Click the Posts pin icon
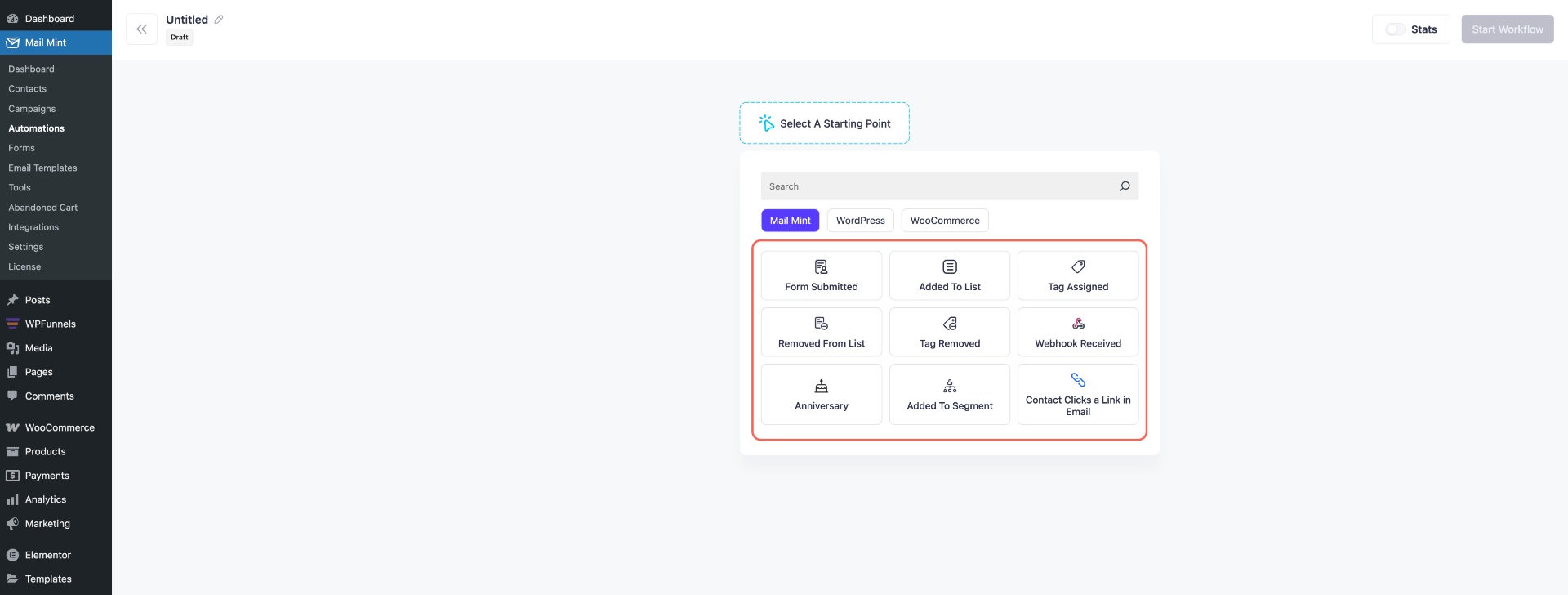The image size is (1568, 595). 13,300
